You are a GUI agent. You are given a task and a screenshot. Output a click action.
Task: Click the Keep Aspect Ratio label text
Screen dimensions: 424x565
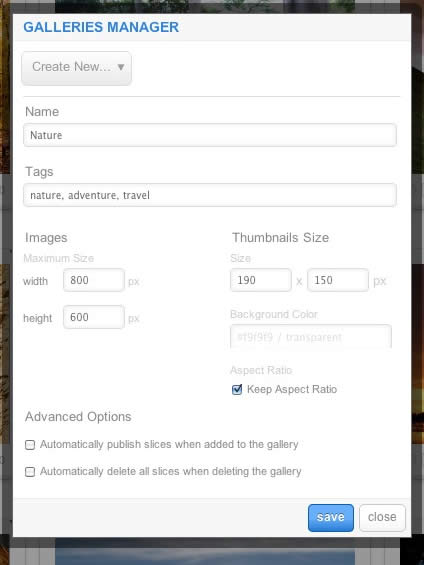pyautogui.click(x=292, y=390)
